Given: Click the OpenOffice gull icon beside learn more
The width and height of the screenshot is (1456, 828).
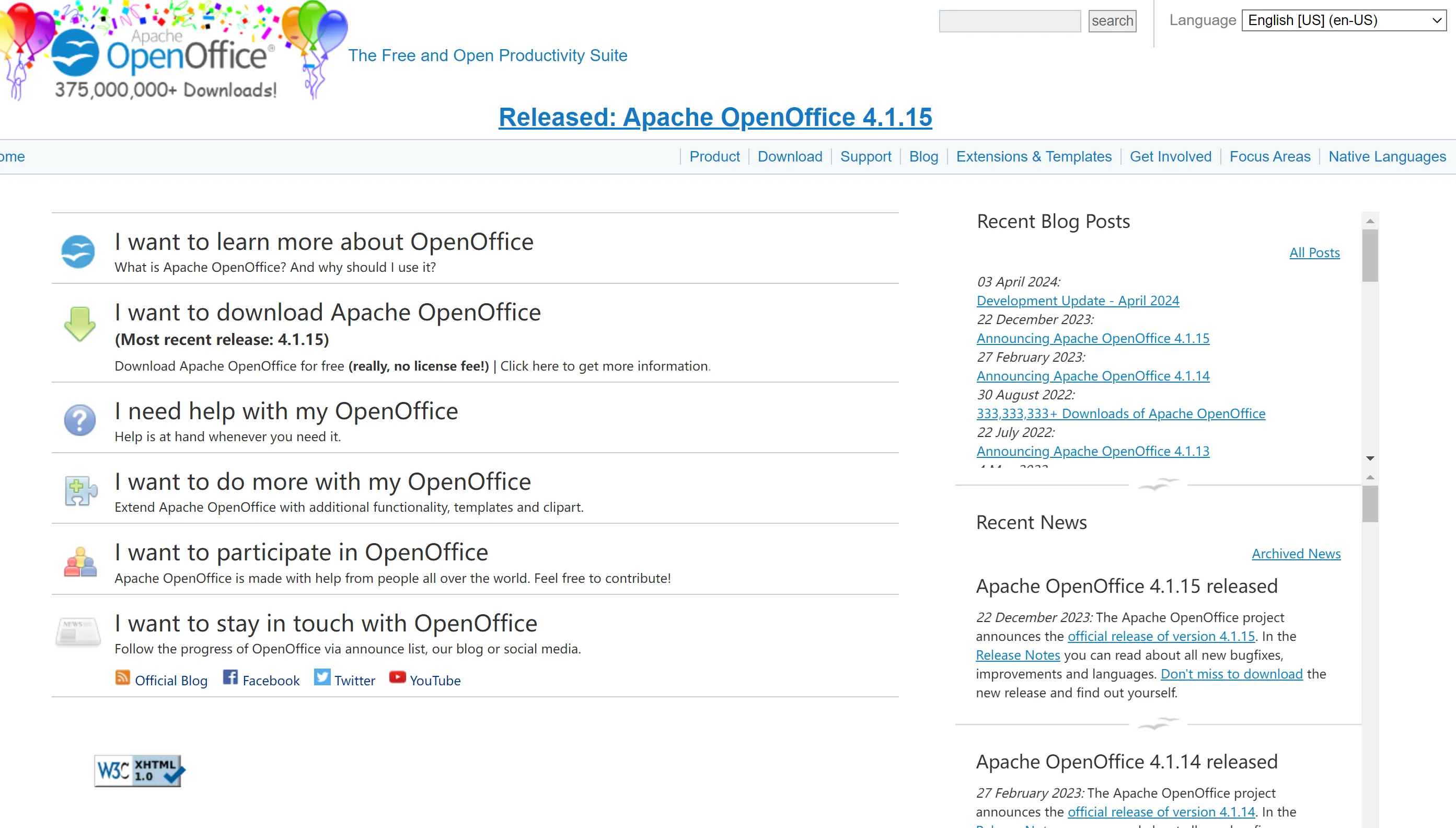Looking at the screenshot, I should pyautogui.click(x=78, y=251).
